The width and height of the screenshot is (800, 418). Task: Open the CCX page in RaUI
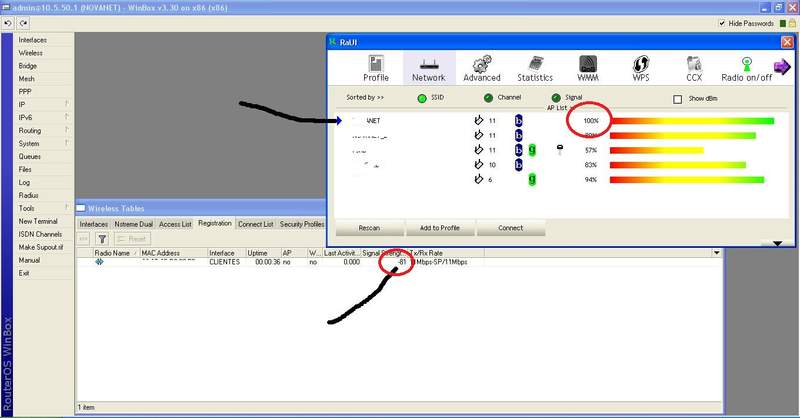pos(694,68)
